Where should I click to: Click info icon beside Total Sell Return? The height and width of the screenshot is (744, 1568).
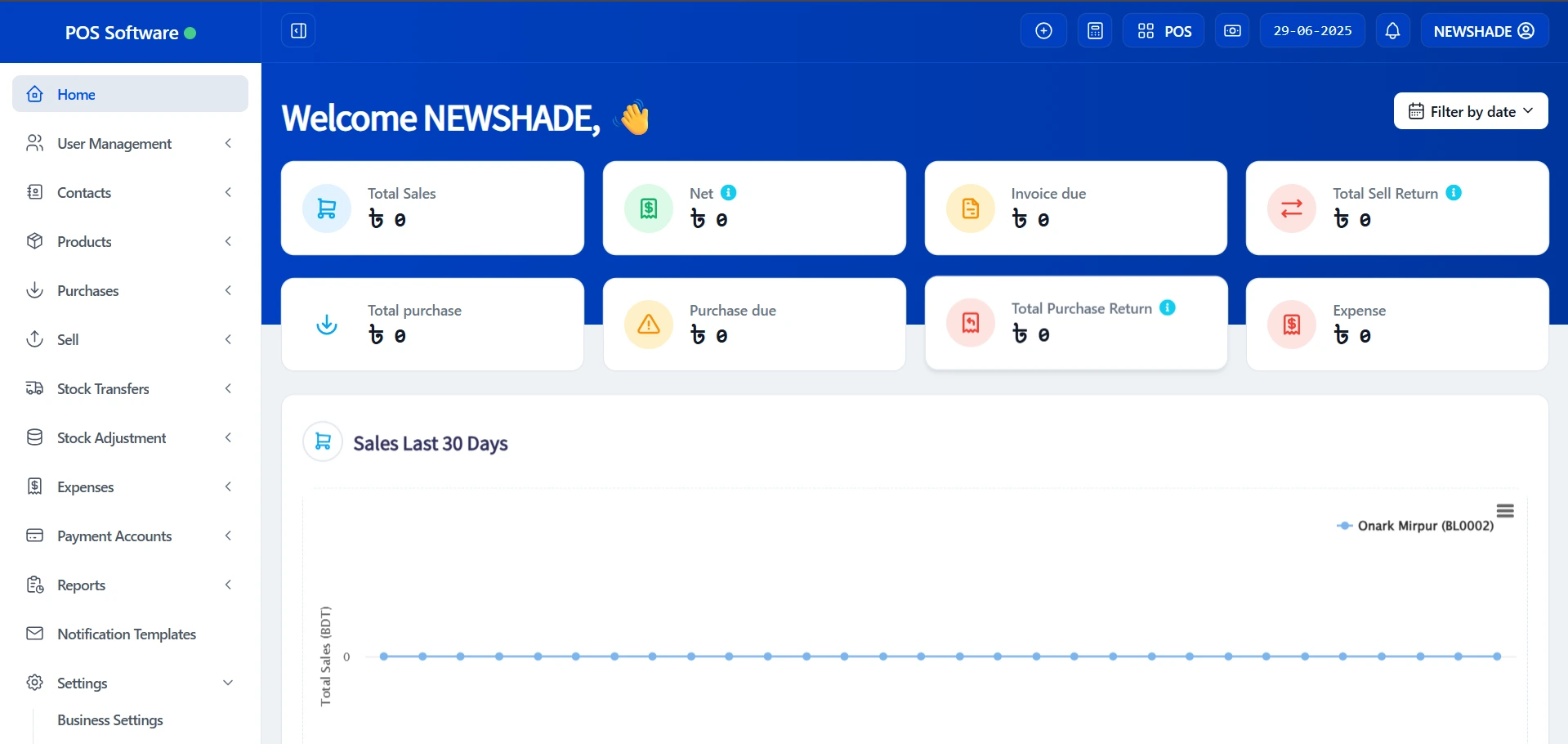(1454, 193)
